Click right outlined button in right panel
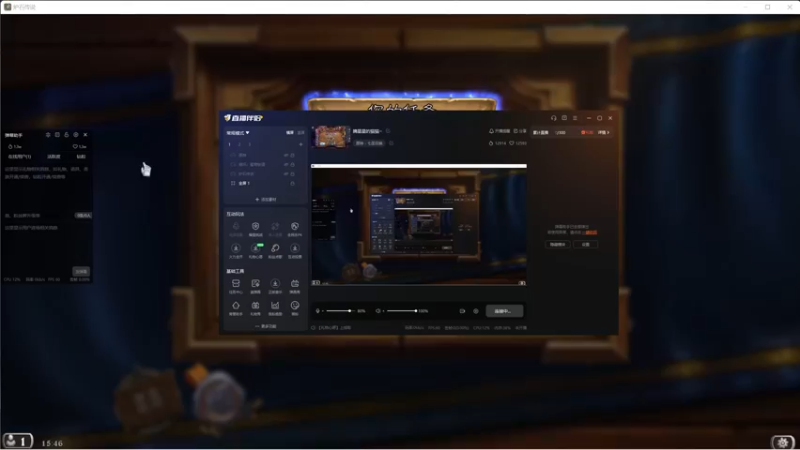800x450 pixels. (586, 244)
